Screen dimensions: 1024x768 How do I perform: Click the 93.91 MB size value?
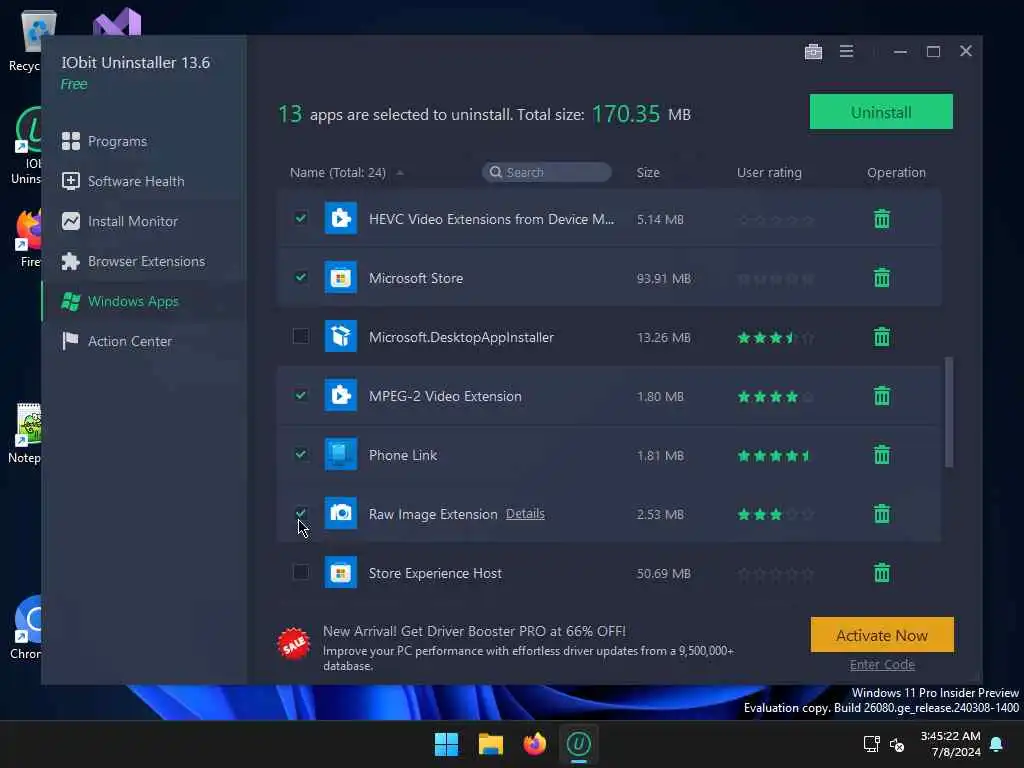(664, 278)
